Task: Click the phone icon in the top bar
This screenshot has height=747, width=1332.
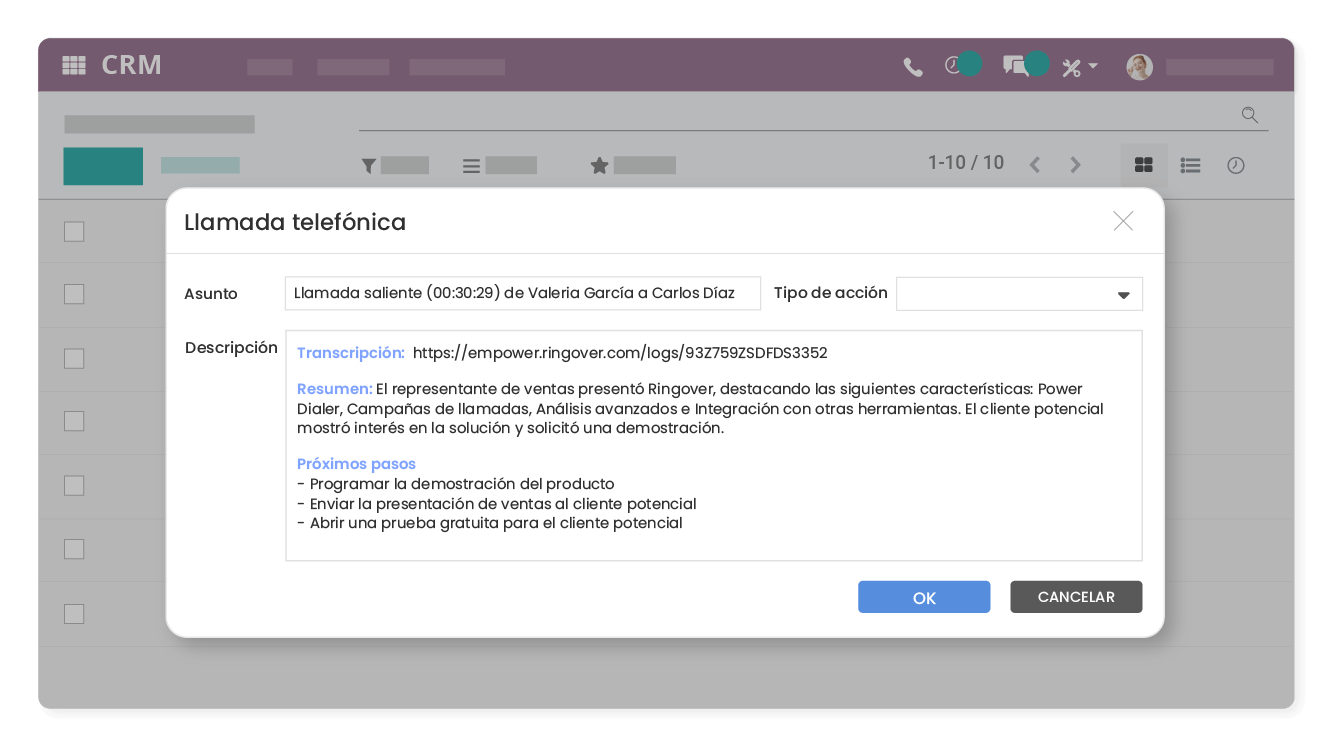Action: (x=912, y=66)
